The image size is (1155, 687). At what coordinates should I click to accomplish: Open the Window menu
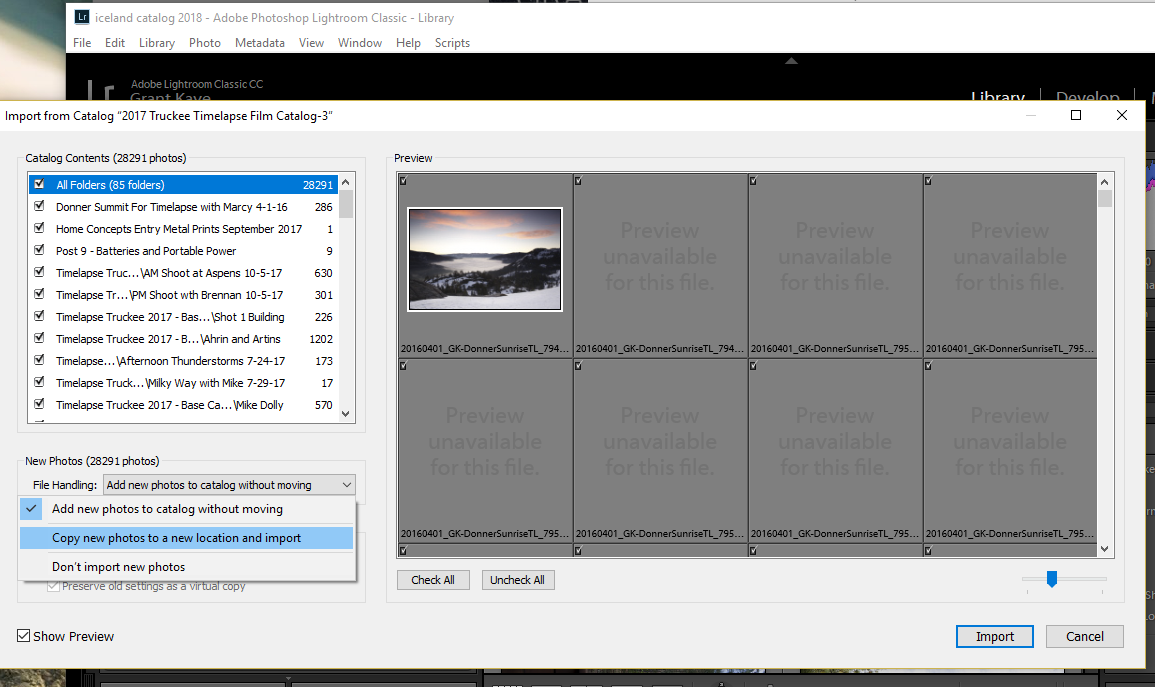(x=359, y=43)
